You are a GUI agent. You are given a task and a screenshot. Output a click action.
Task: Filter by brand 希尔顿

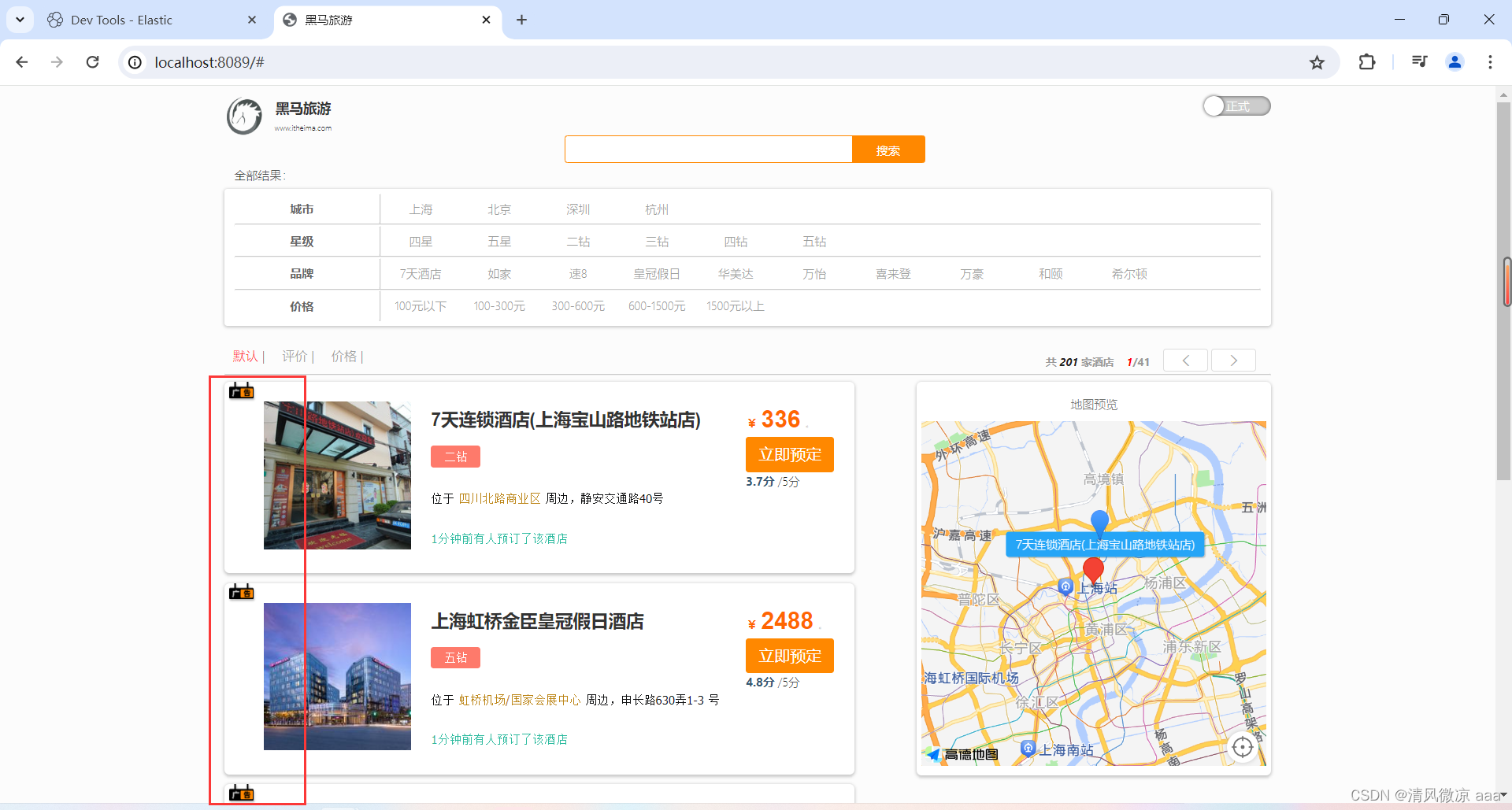pyautogui.click(x=1129, y=274)
